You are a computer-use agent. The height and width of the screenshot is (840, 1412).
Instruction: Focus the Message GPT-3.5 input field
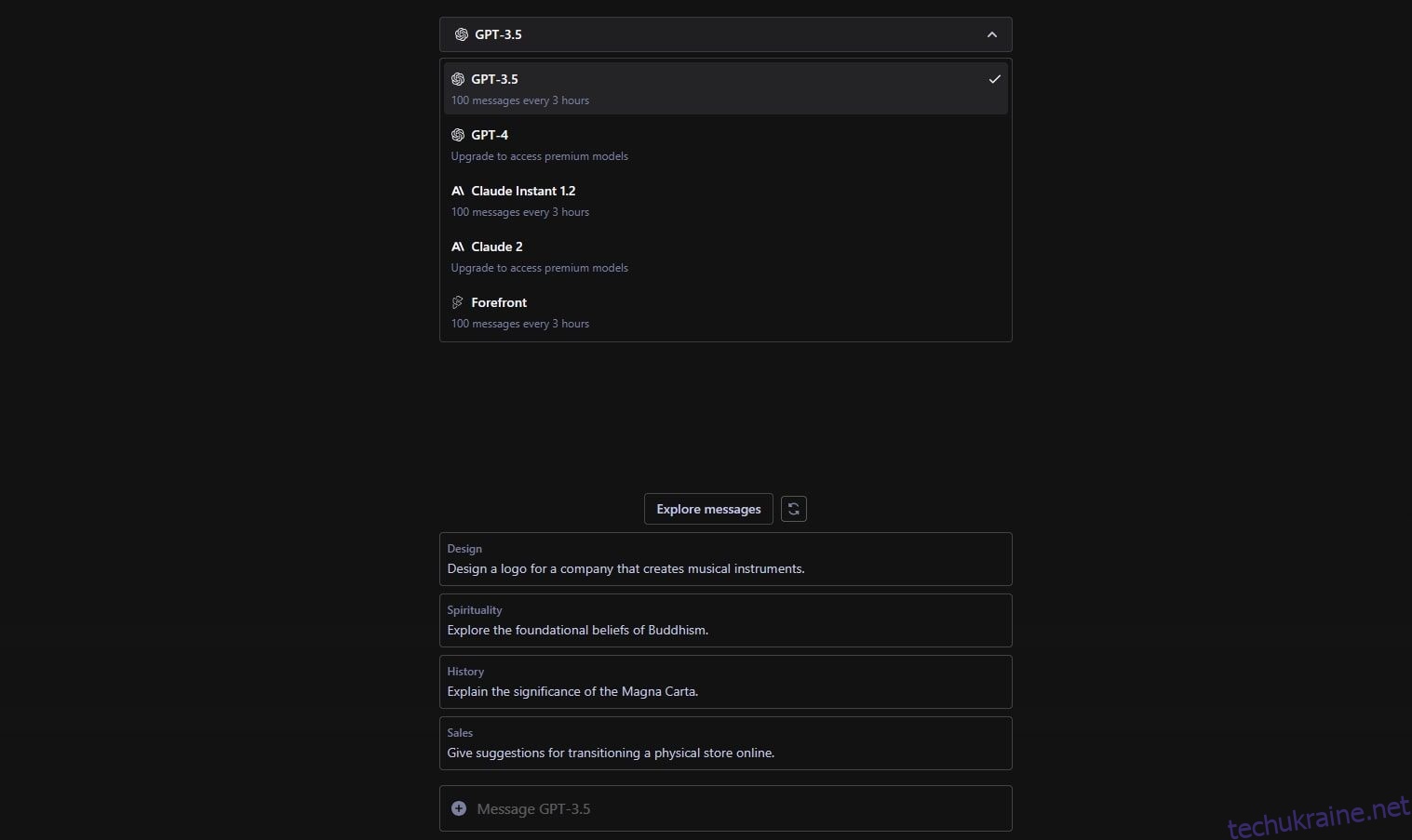point(725,808)
